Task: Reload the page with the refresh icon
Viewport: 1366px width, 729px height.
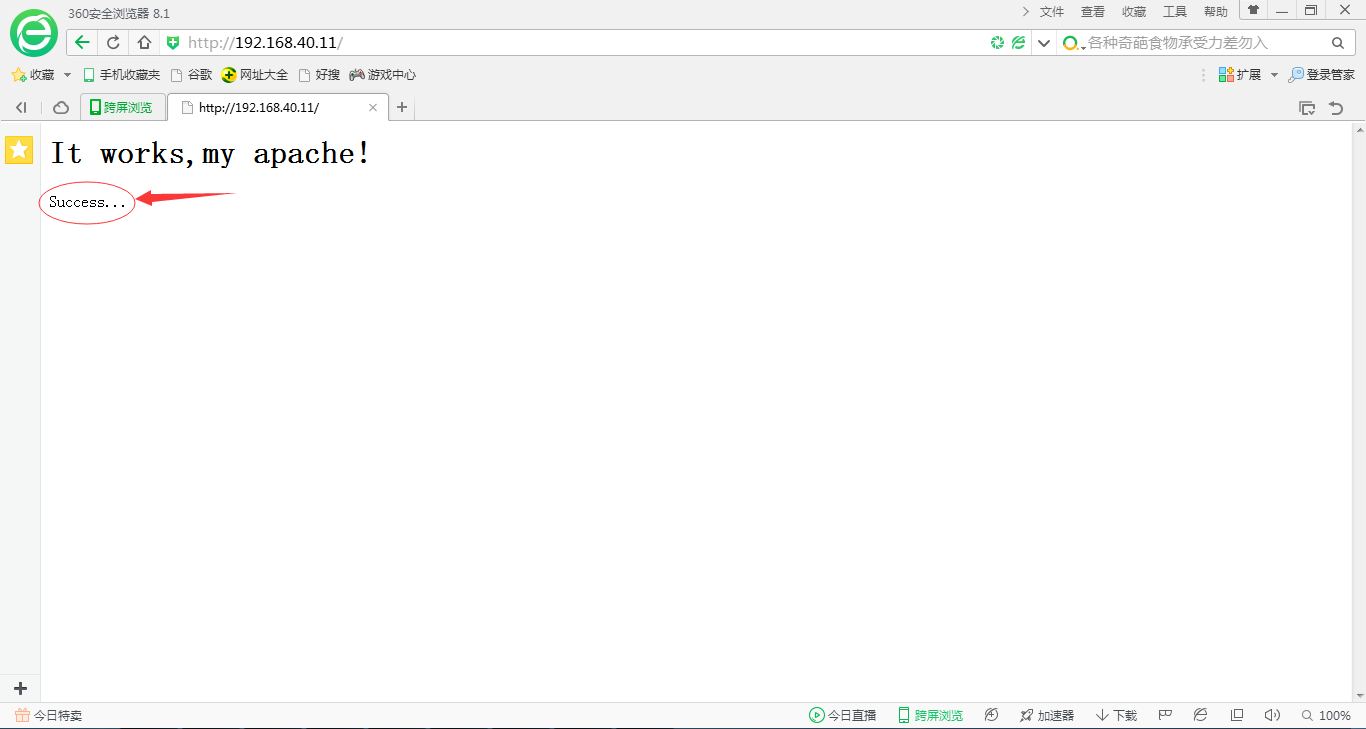Action: (x=113, y=43)
